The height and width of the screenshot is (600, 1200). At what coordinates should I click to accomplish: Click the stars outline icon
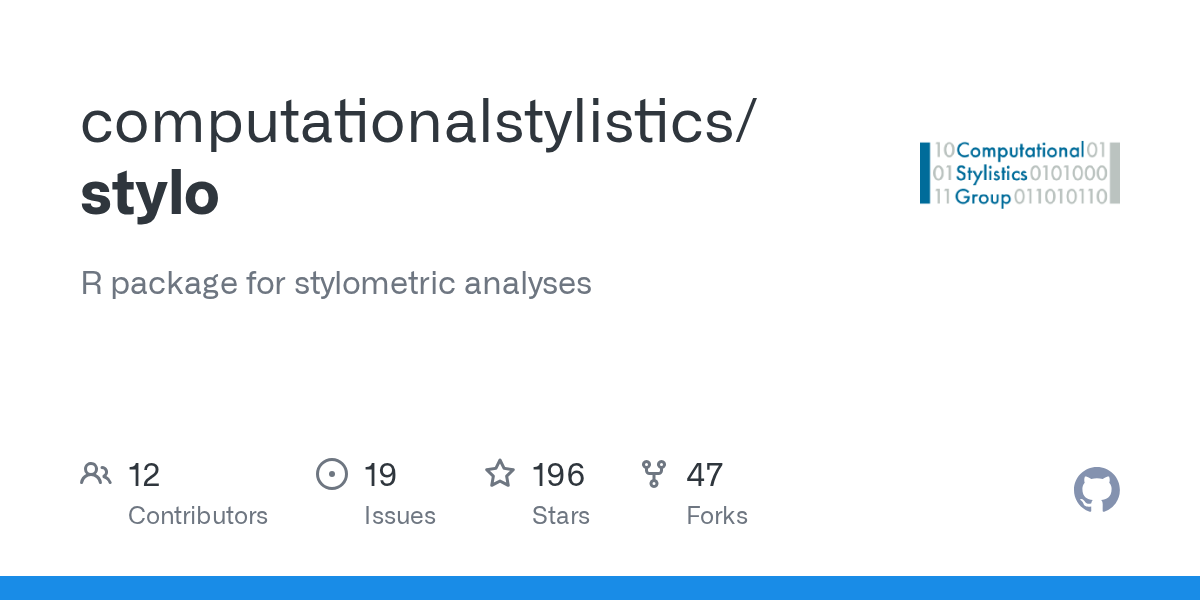[500, 473]
